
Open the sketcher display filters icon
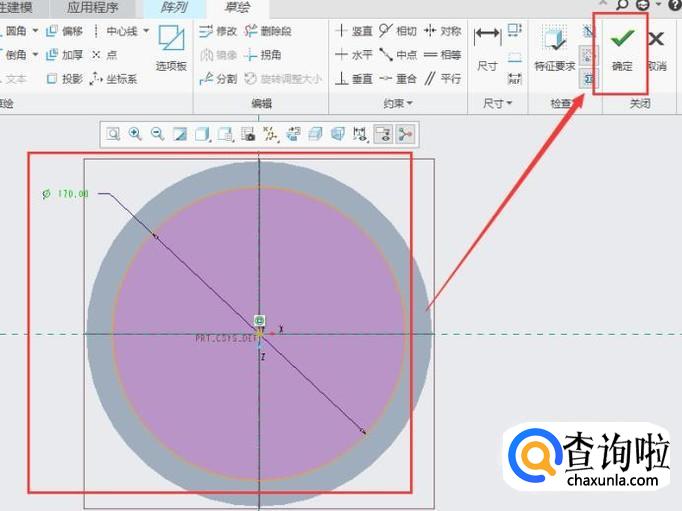pyautogui.click(x=360, y=134)
